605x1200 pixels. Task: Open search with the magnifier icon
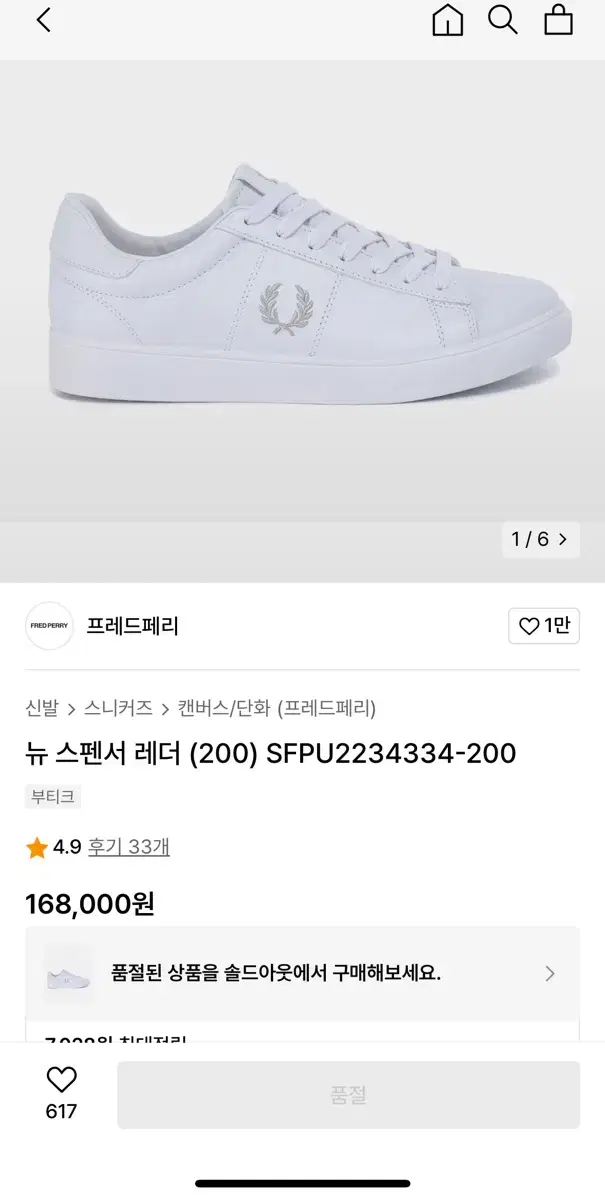point(502,22)
